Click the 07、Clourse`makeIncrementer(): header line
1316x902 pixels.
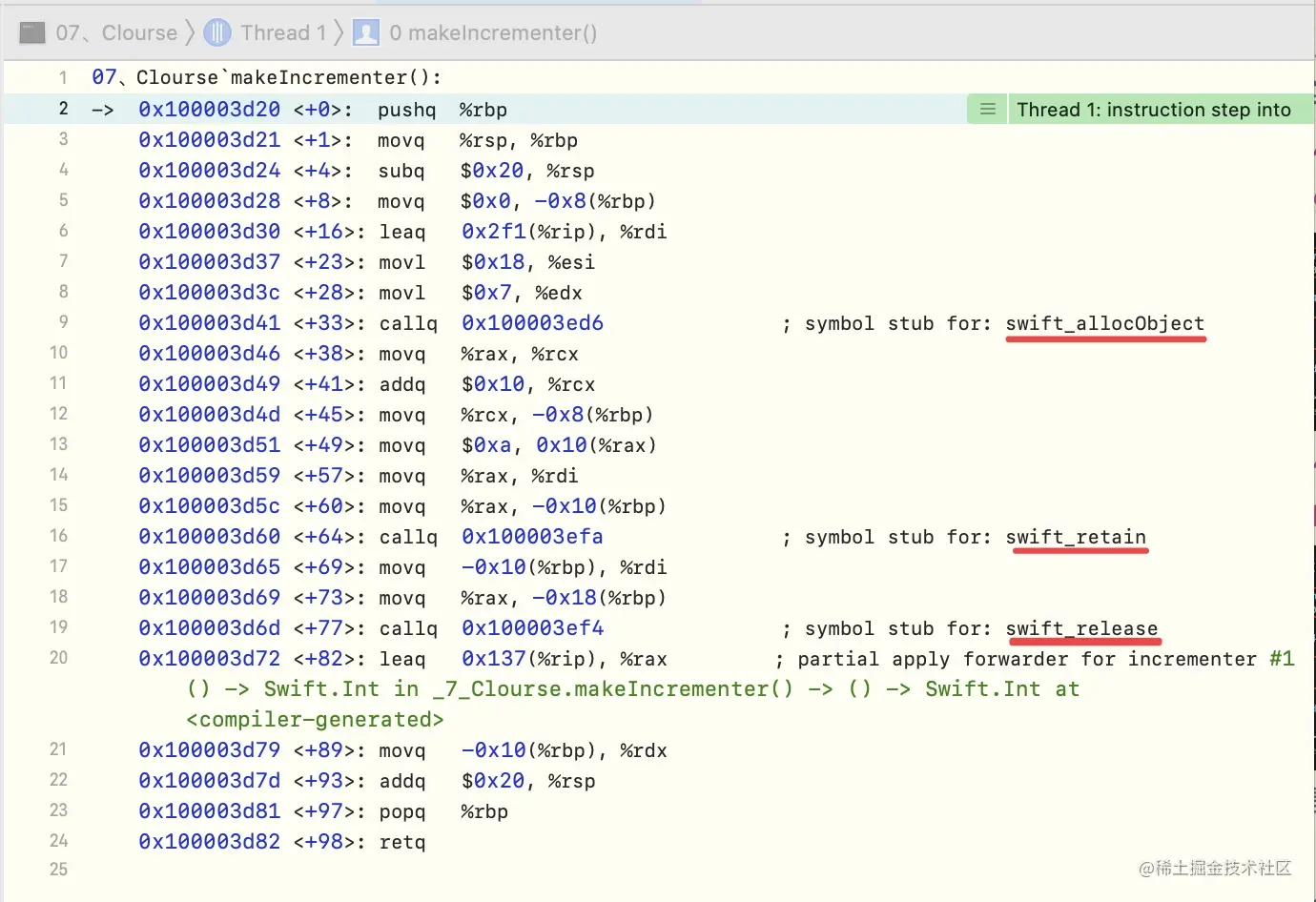pos(266,77)
